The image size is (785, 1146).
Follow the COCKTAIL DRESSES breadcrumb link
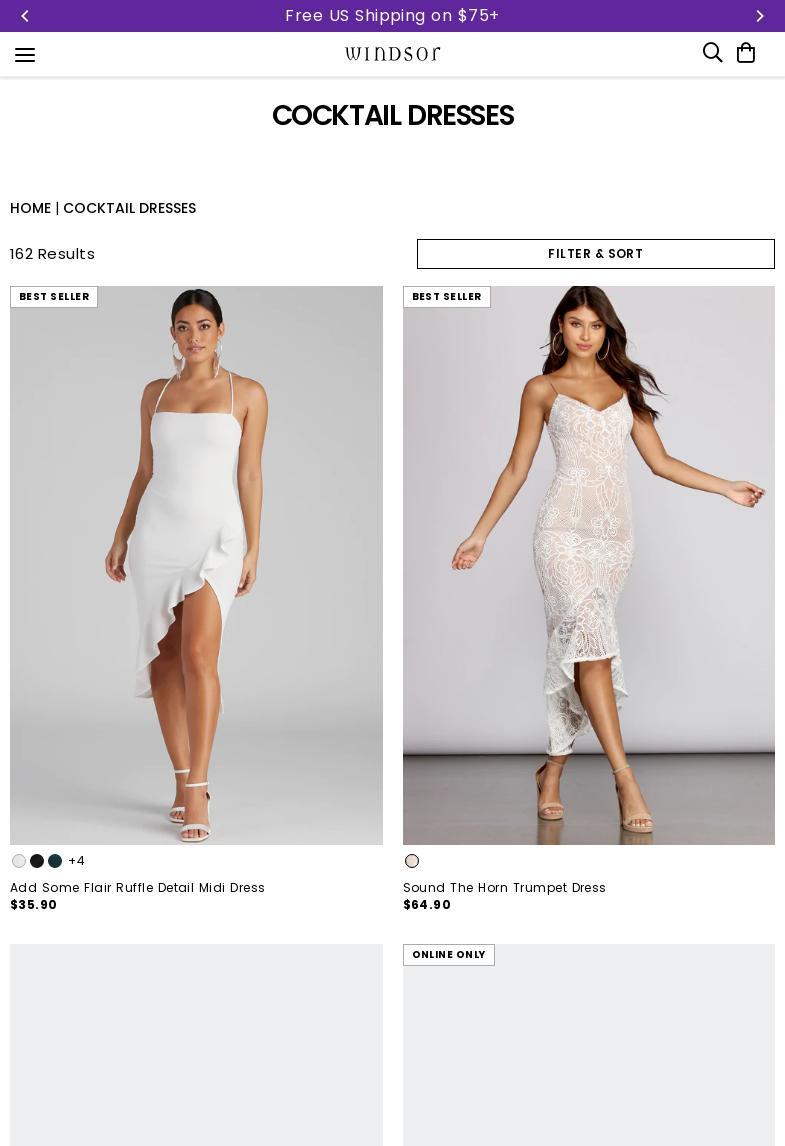point(129,208)
